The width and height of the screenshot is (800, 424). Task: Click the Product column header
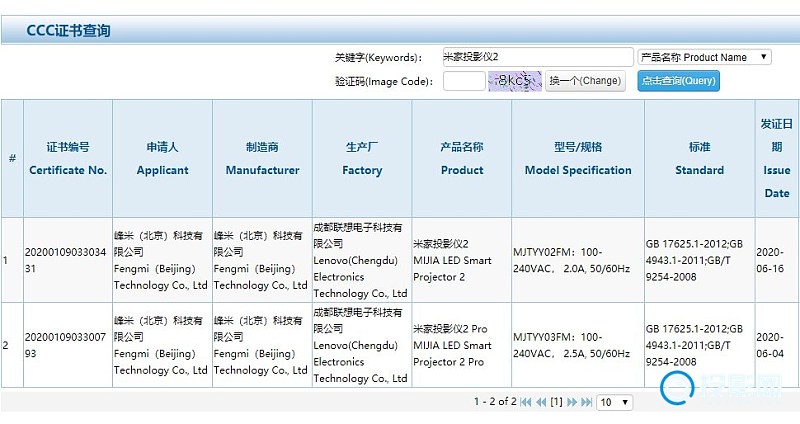tap(462, 159)
